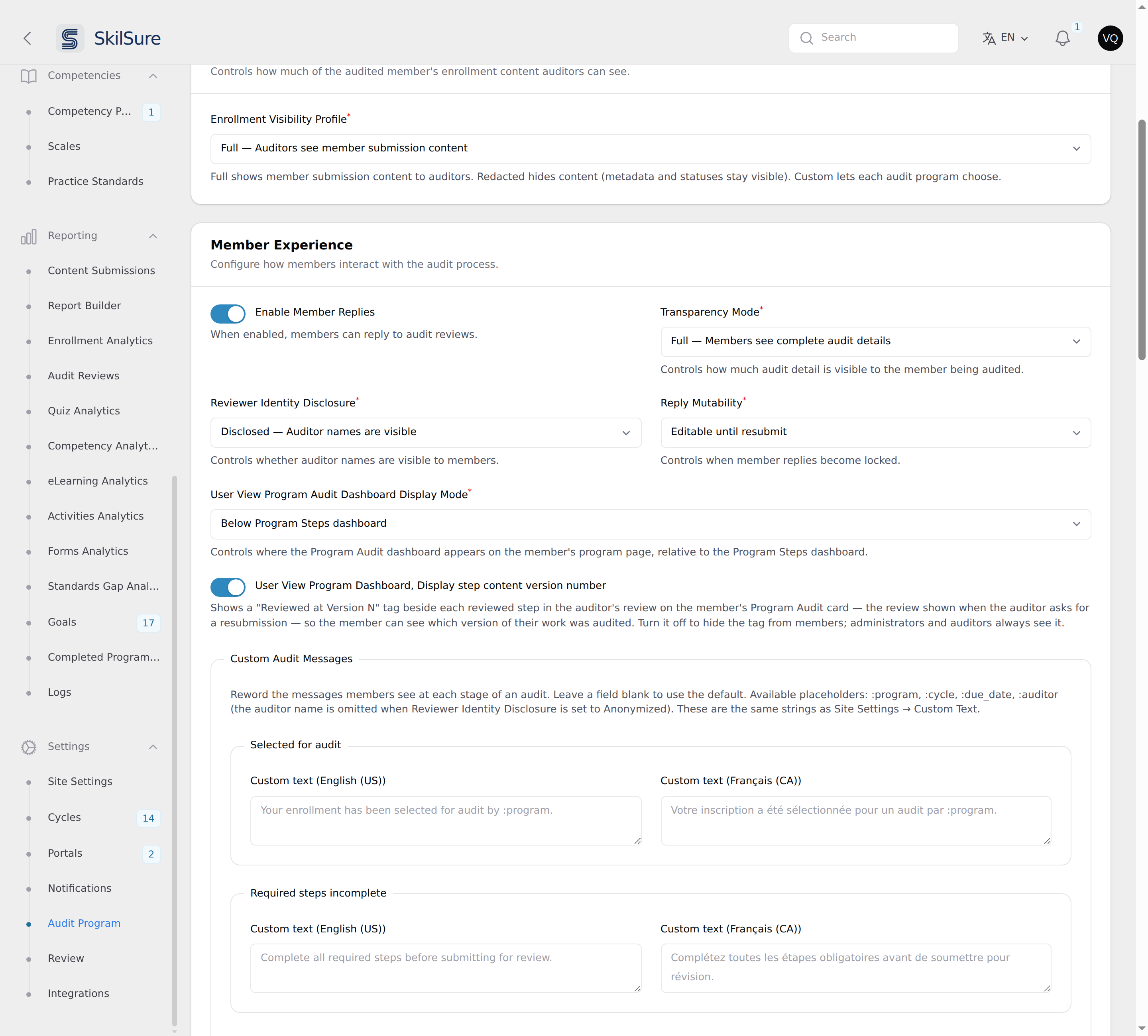Go to Scales

point(64,146)
